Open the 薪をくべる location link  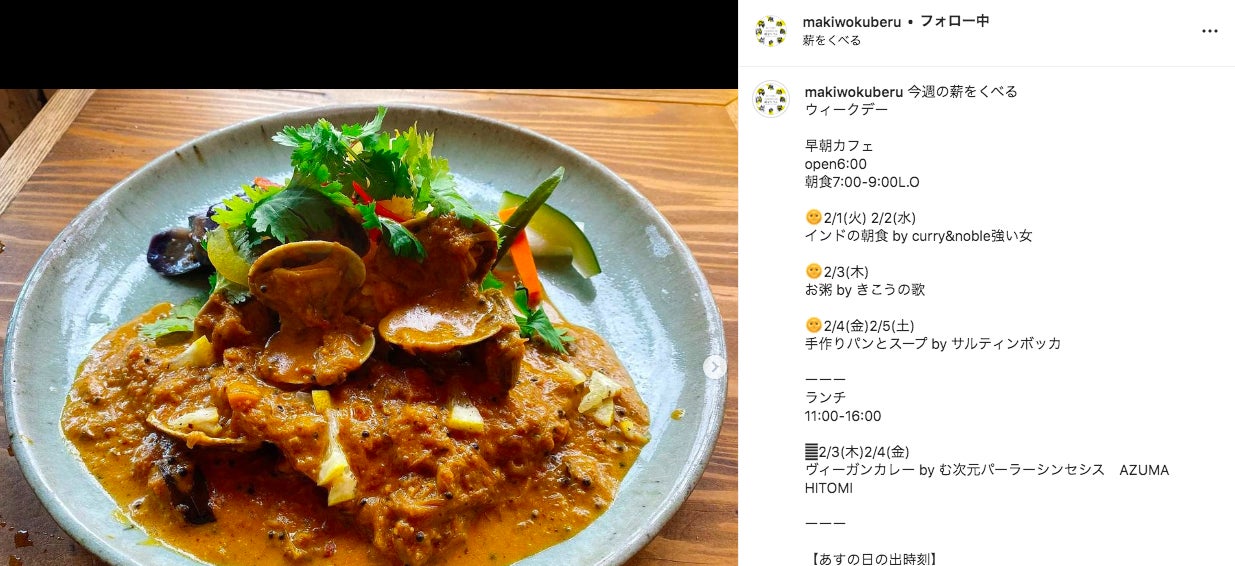832,40
